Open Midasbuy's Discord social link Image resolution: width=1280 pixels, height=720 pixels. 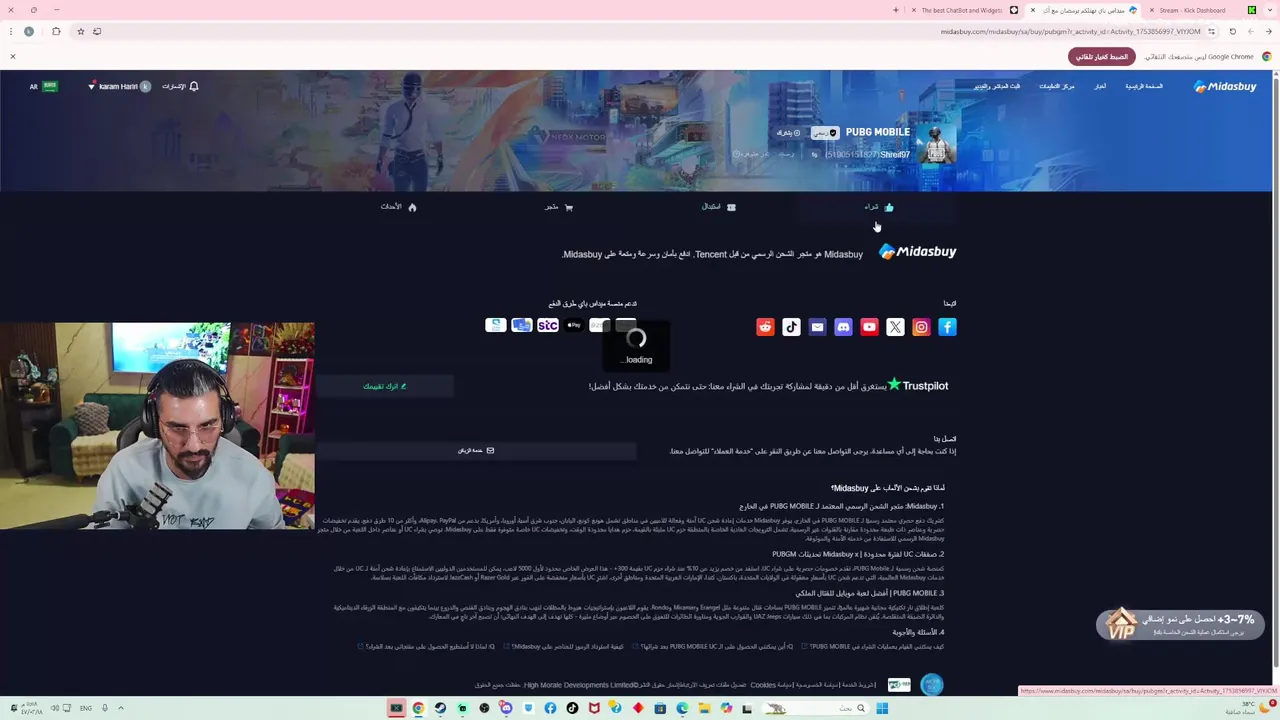click(x=843, y=327)
